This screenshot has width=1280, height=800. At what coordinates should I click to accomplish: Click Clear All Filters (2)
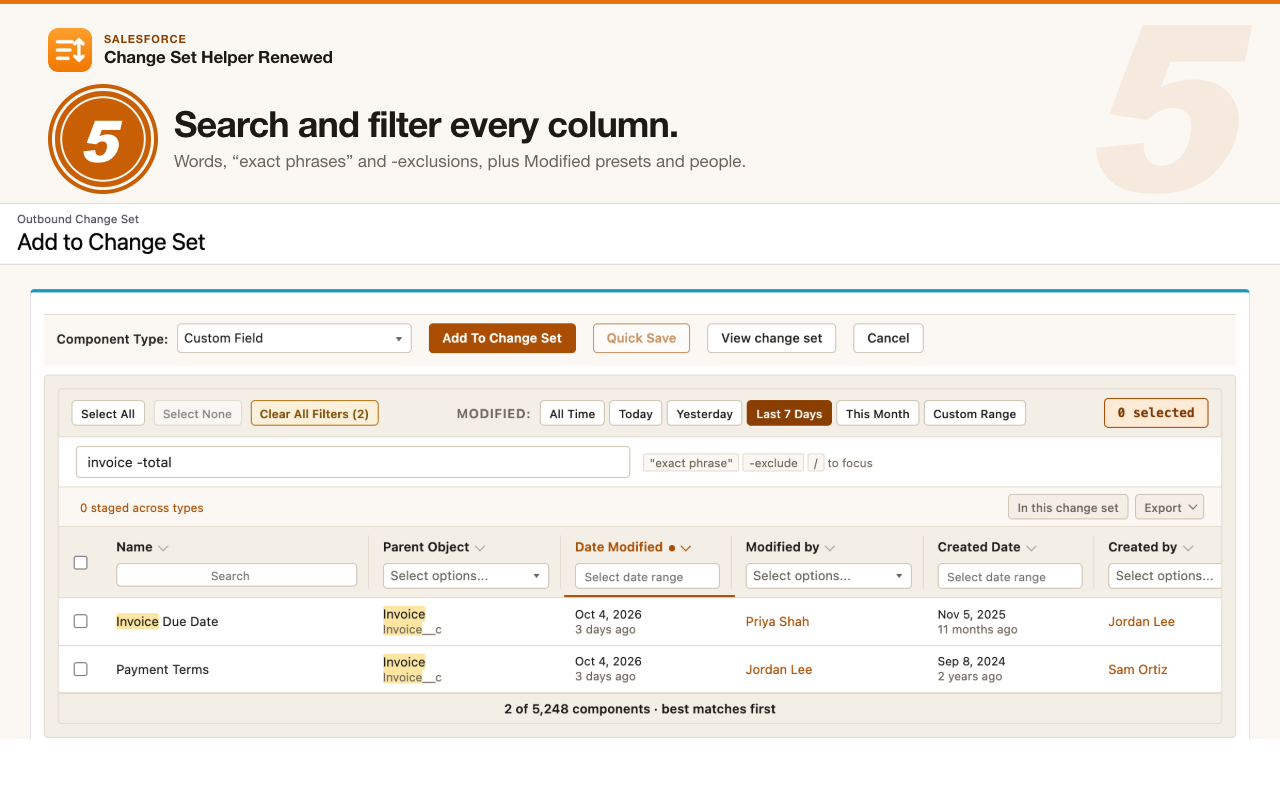(x=314, y=413)
